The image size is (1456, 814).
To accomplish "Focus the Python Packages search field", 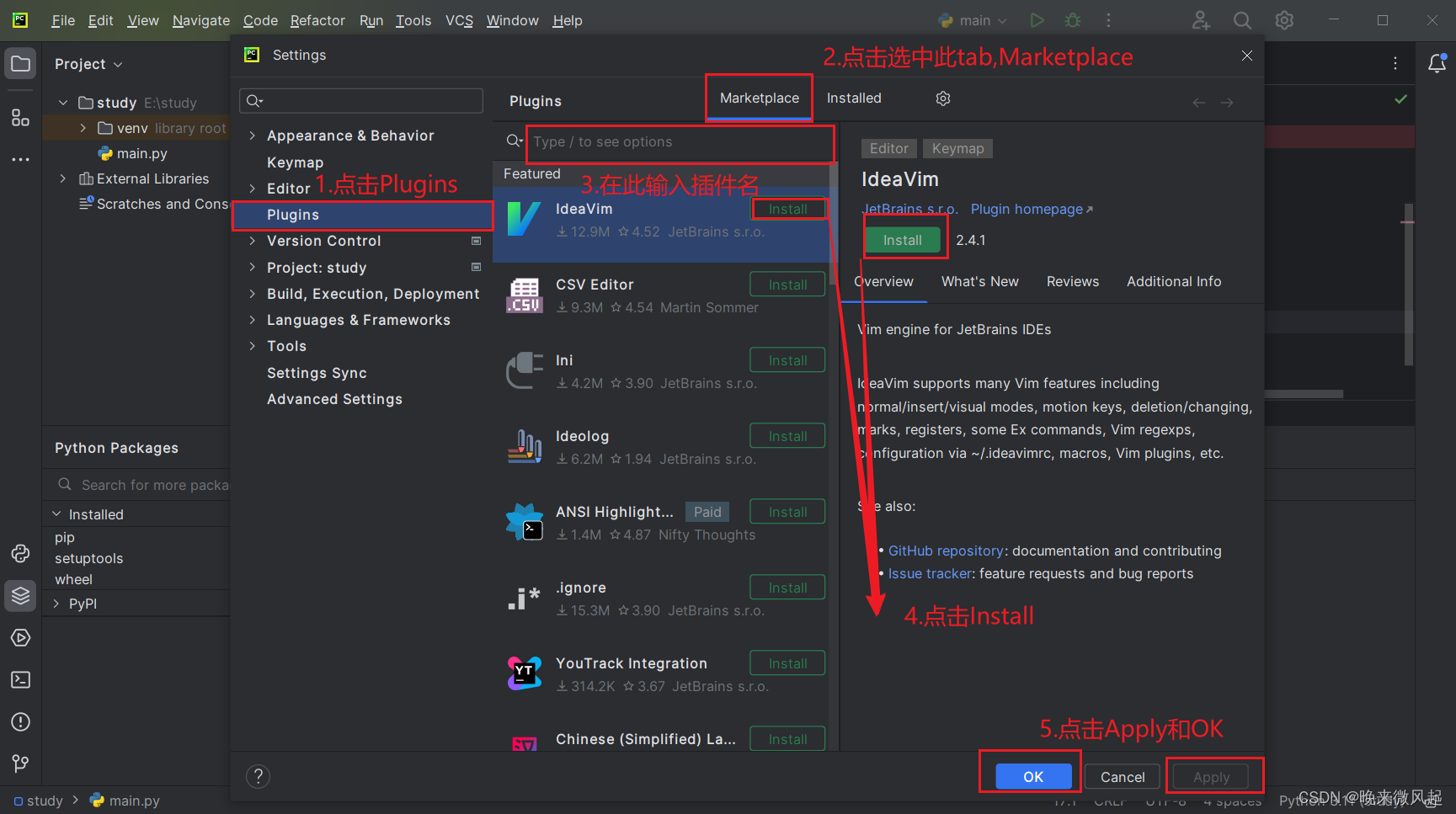I will coord(141,485).
